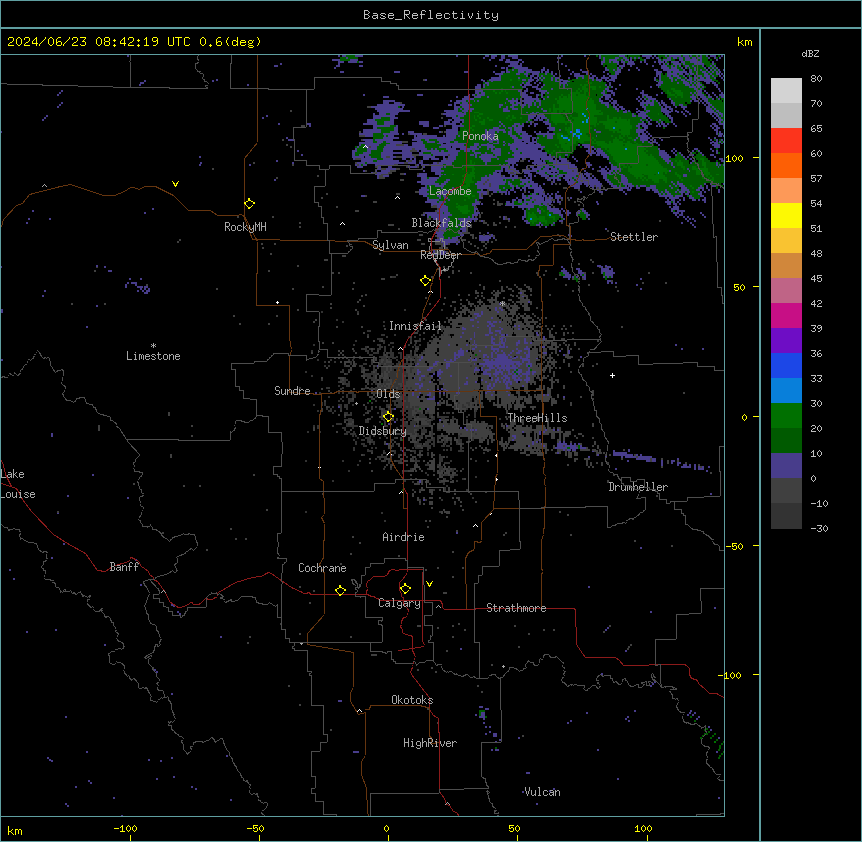Click the RockyMH map label

[245, 227]
